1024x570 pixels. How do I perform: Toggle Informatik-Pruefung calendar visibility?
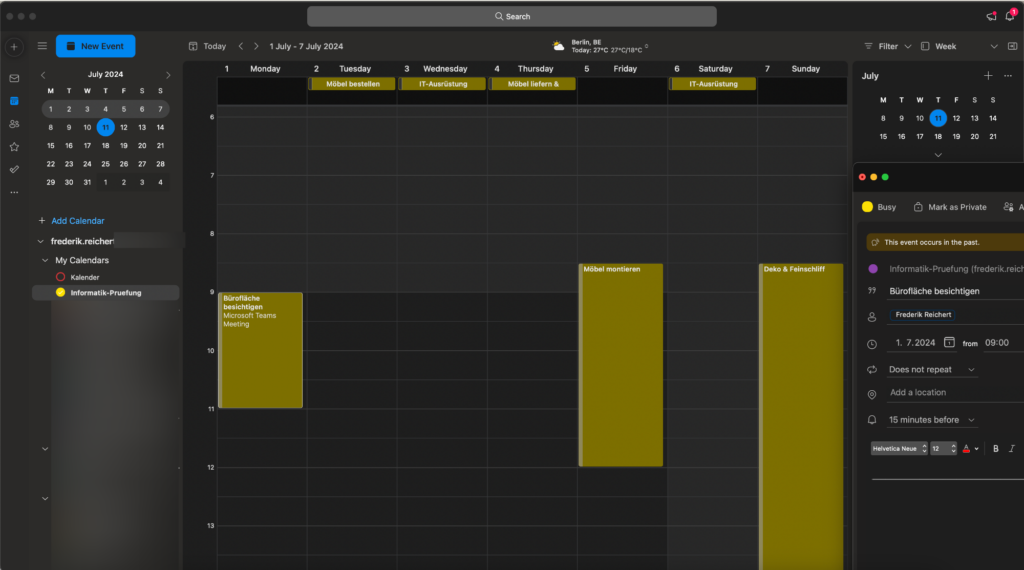(60, 293)
